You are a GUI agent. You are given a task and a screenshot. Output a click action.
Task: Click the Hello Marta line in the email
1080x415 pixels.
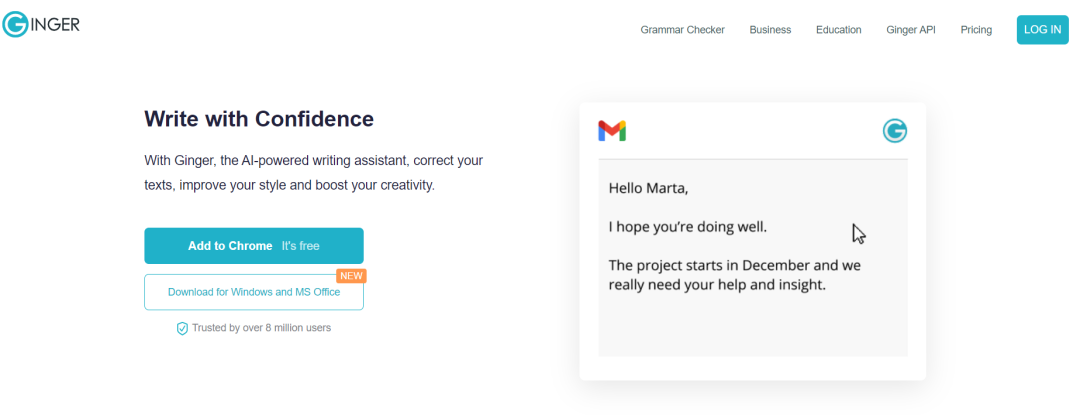coord(649,188)
